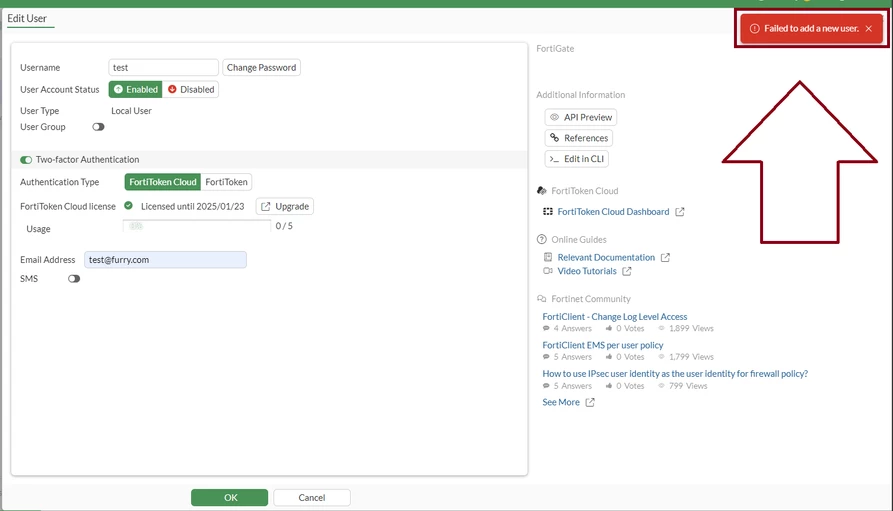This screenshot has width=893, height=511.
Task: Click the '1,899 Views' text
Action: coord(691,328)
